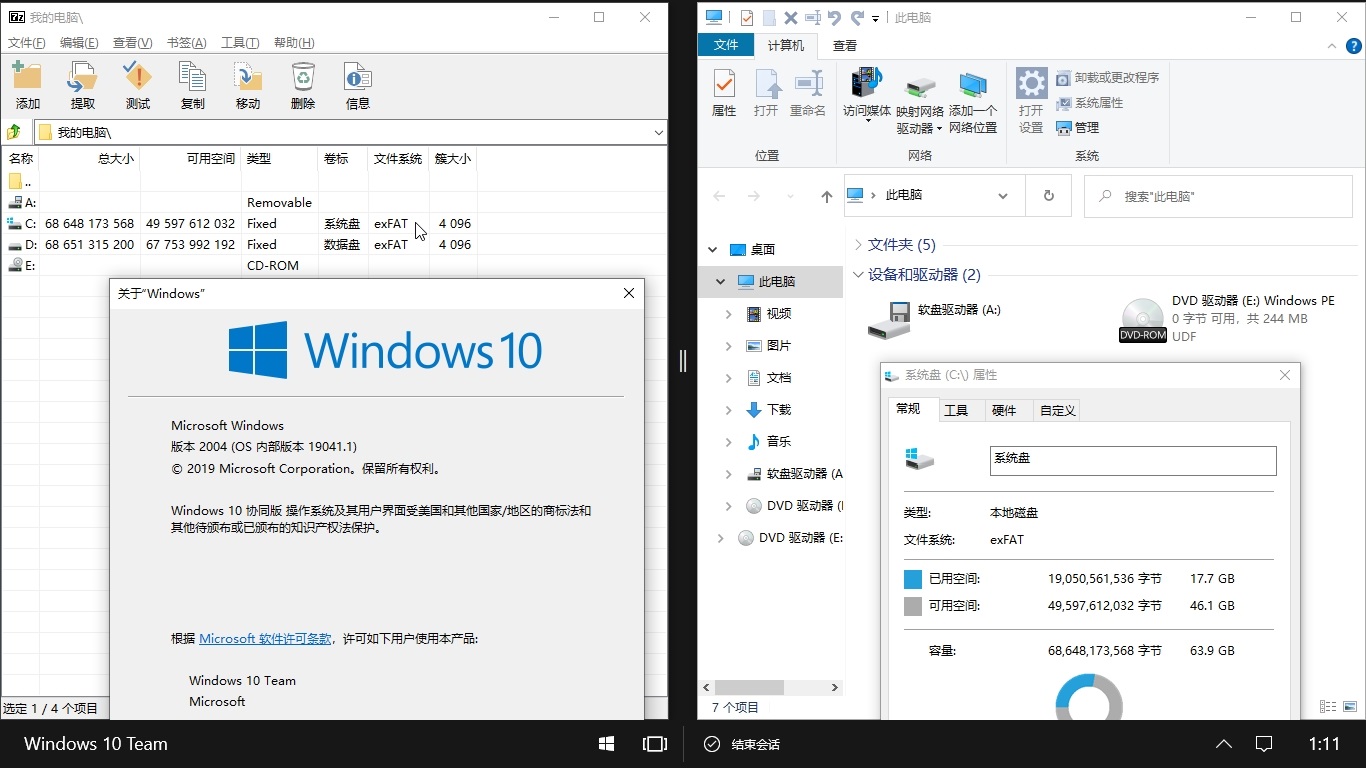Click the 添加一个网络位置 ribbon icon
Viewport: 1366px width, 768px height.
pos(973,103)
